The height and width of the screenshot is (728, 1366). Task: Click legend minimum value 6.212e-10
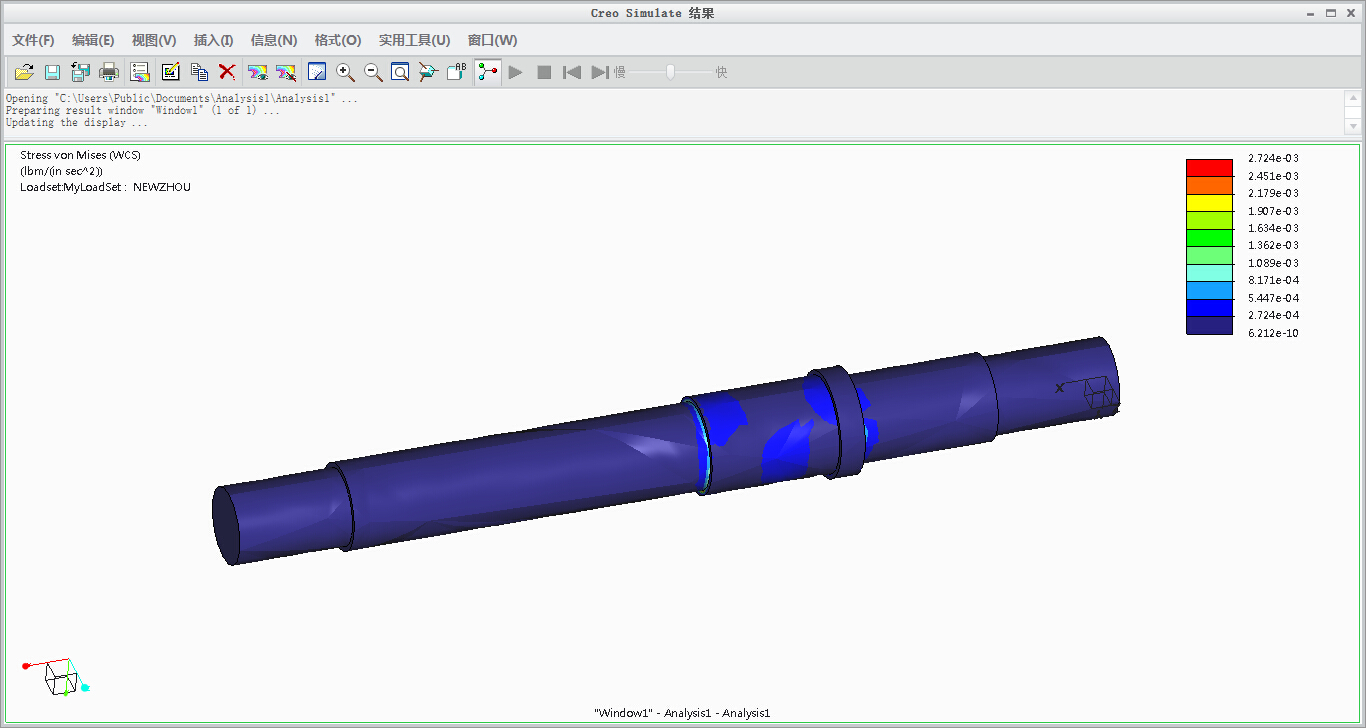1274,333
